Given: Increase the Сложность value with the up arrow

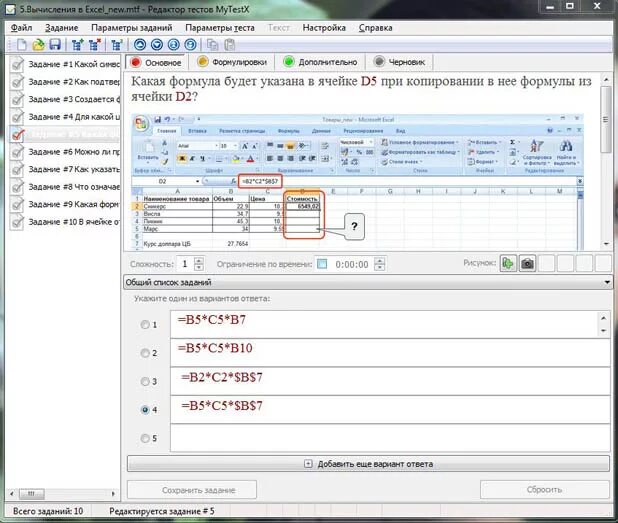Looking at the screenshot, I should (x=199, y=260).
